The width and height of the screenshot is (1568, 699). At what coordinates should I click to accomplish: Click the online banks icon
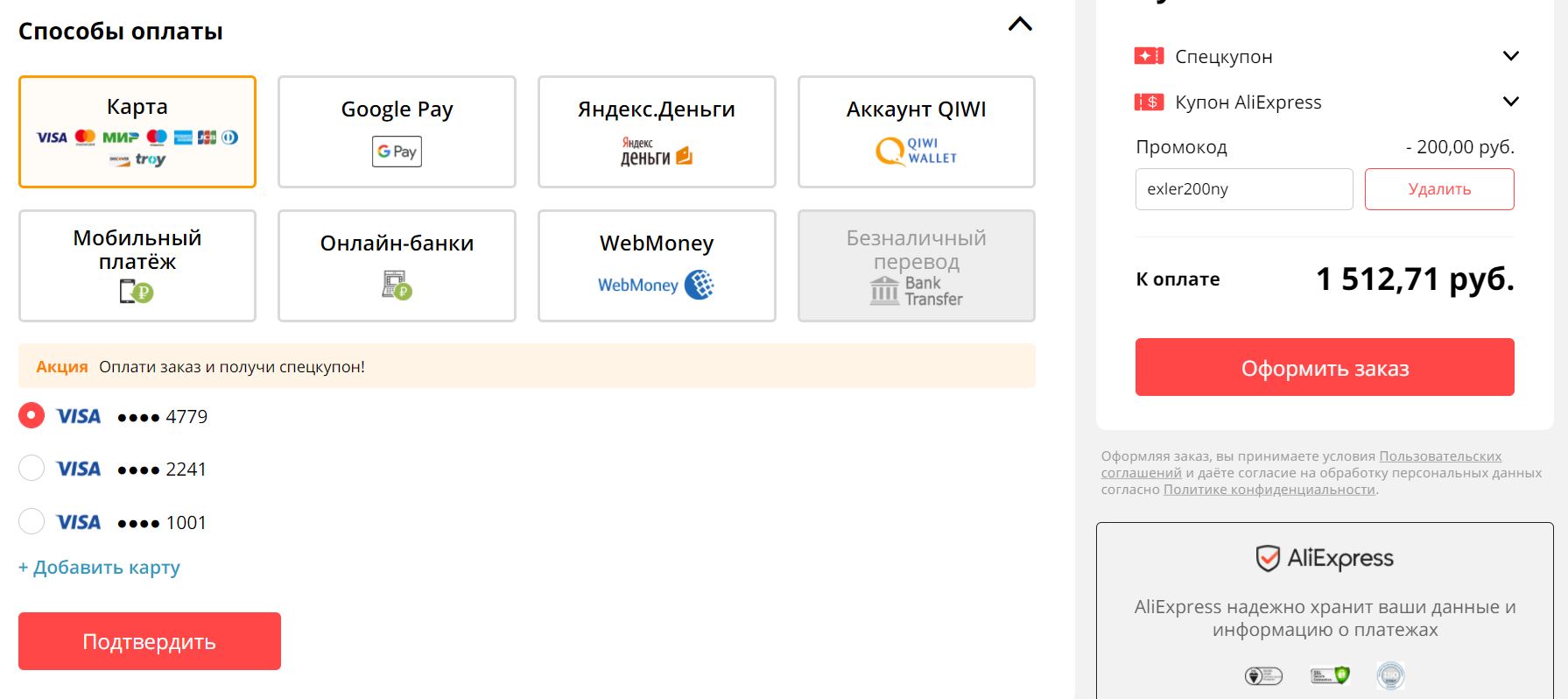[x=397, y=286]
